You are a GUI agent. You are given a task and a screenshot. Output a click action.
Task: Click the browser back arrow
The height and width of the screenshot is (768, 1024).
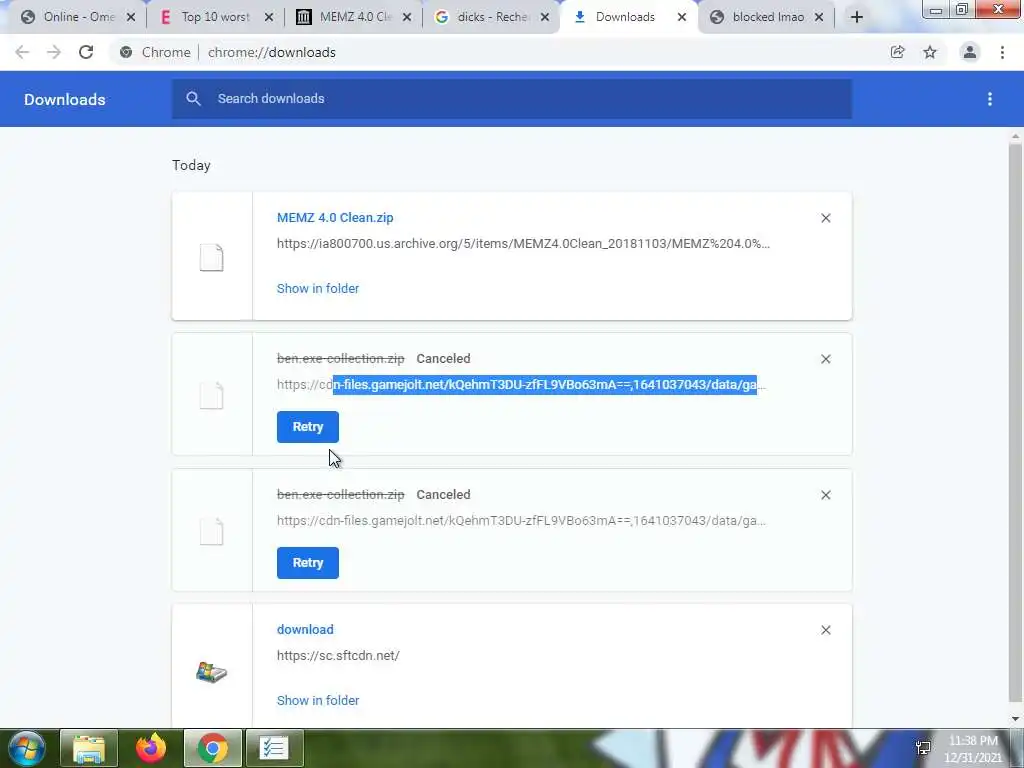(22, 52)
